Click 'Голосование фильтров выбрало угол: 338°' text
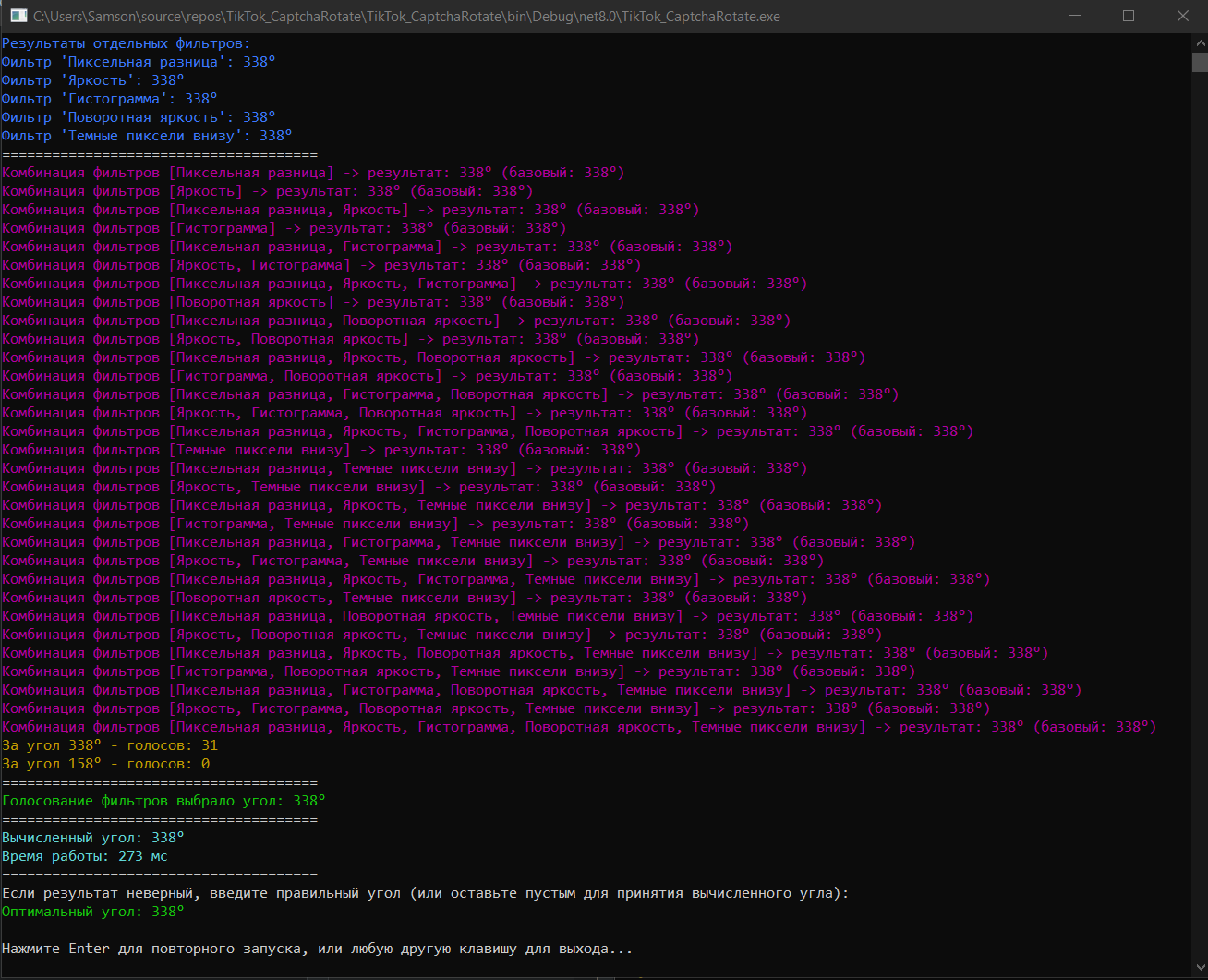Image resolution: width=1208 pixels, height=980 pixels. pyautogui.click(x=163, y=801)
